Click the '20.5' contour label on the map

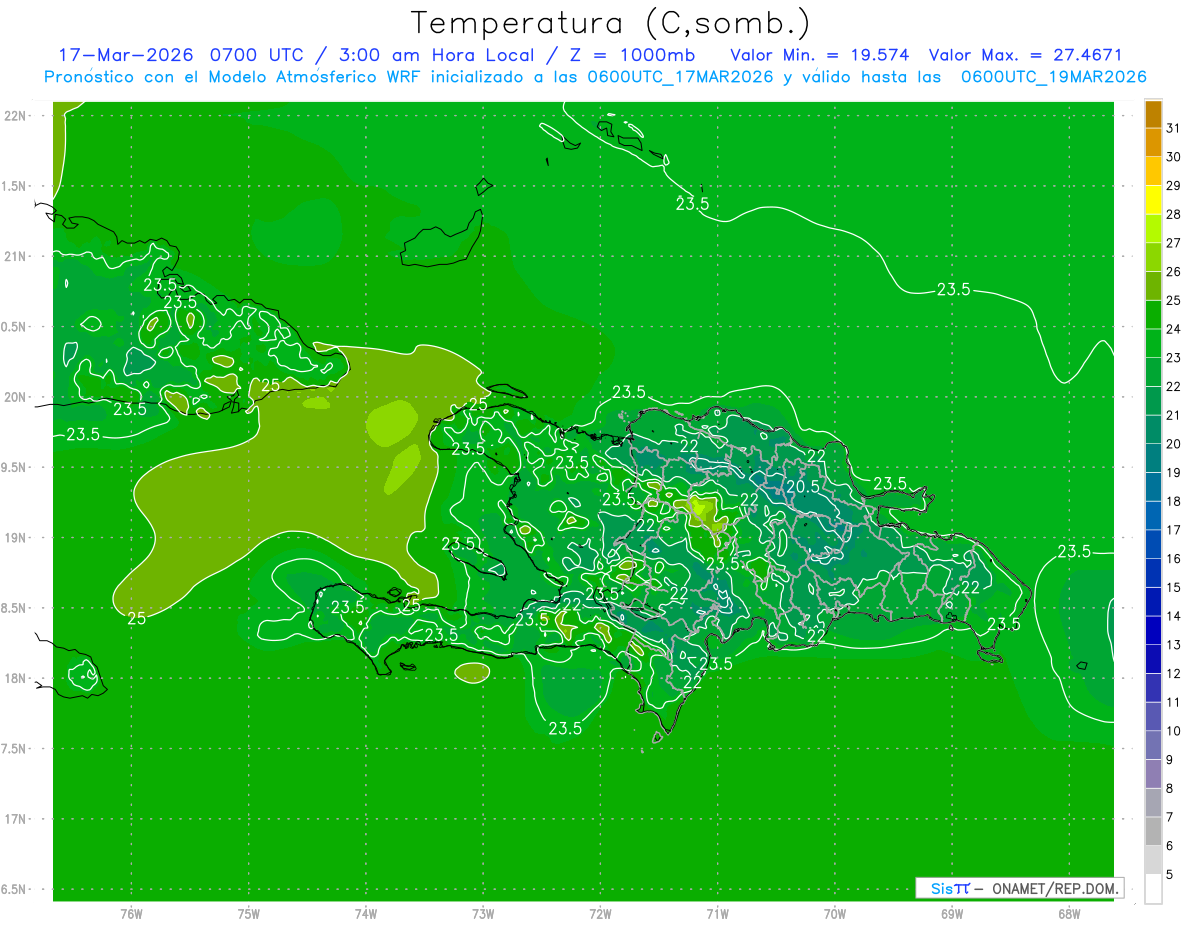pyautogui.click(x=803, y=486)
